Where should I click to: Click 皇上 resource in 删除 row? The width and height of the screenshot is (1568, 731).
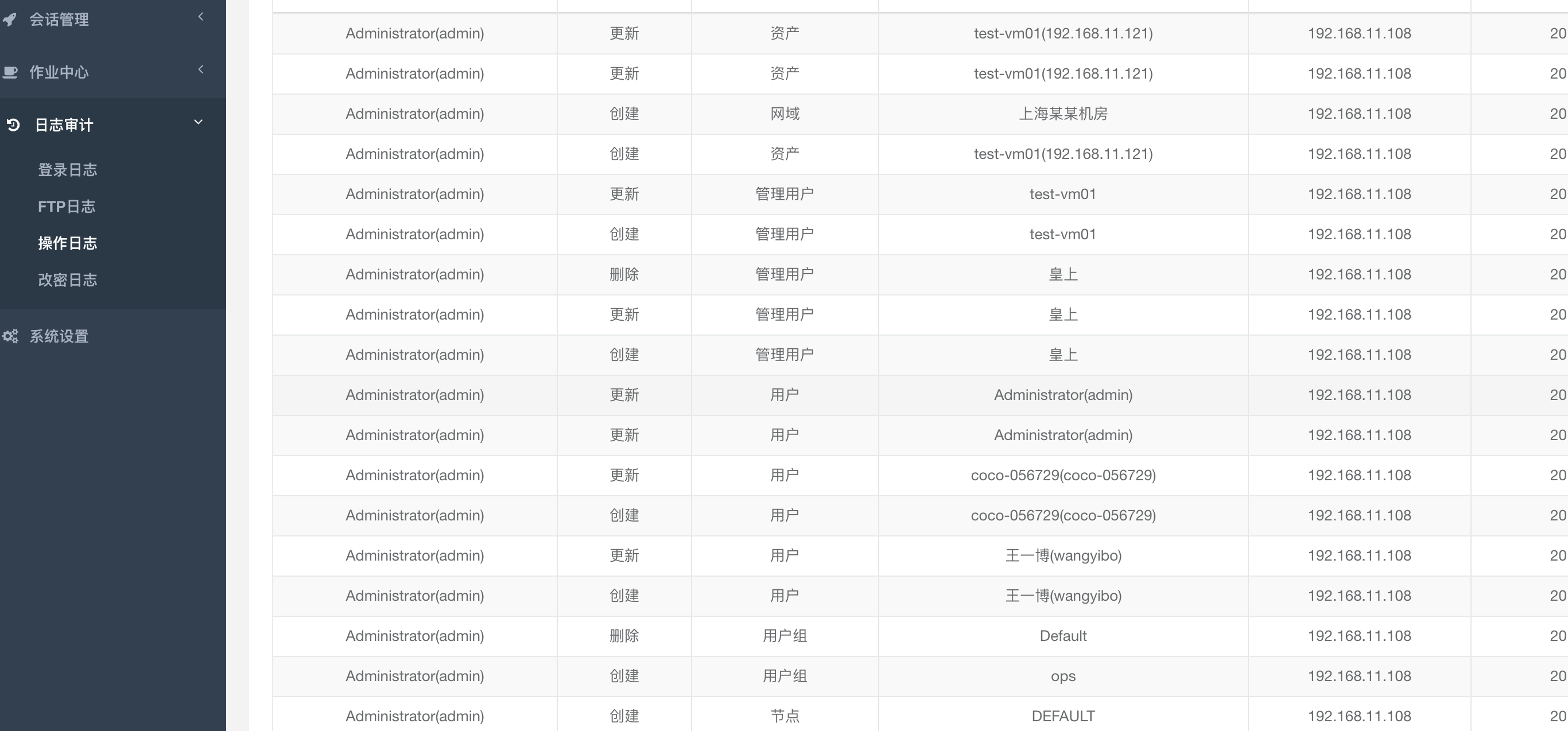pyautogui.click(x=1064, y=274)
